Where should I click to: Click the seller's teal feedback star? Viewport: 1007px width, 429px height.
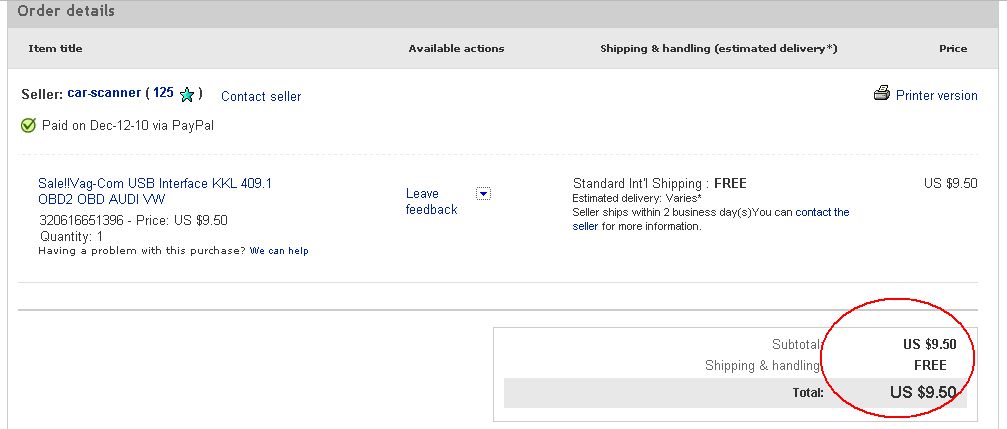point(187,95)
